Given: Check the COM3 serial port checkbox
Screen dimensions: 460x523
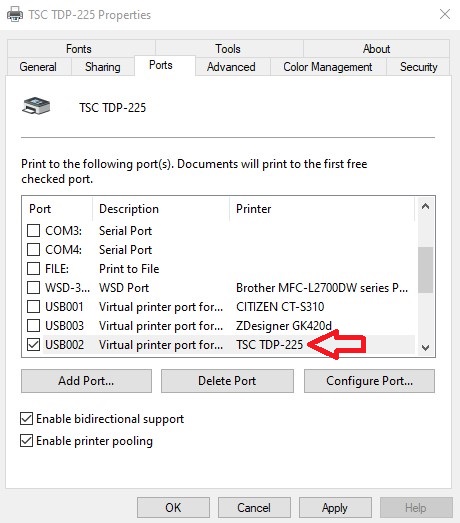Looking at the screenshot, I should [33, 230].
